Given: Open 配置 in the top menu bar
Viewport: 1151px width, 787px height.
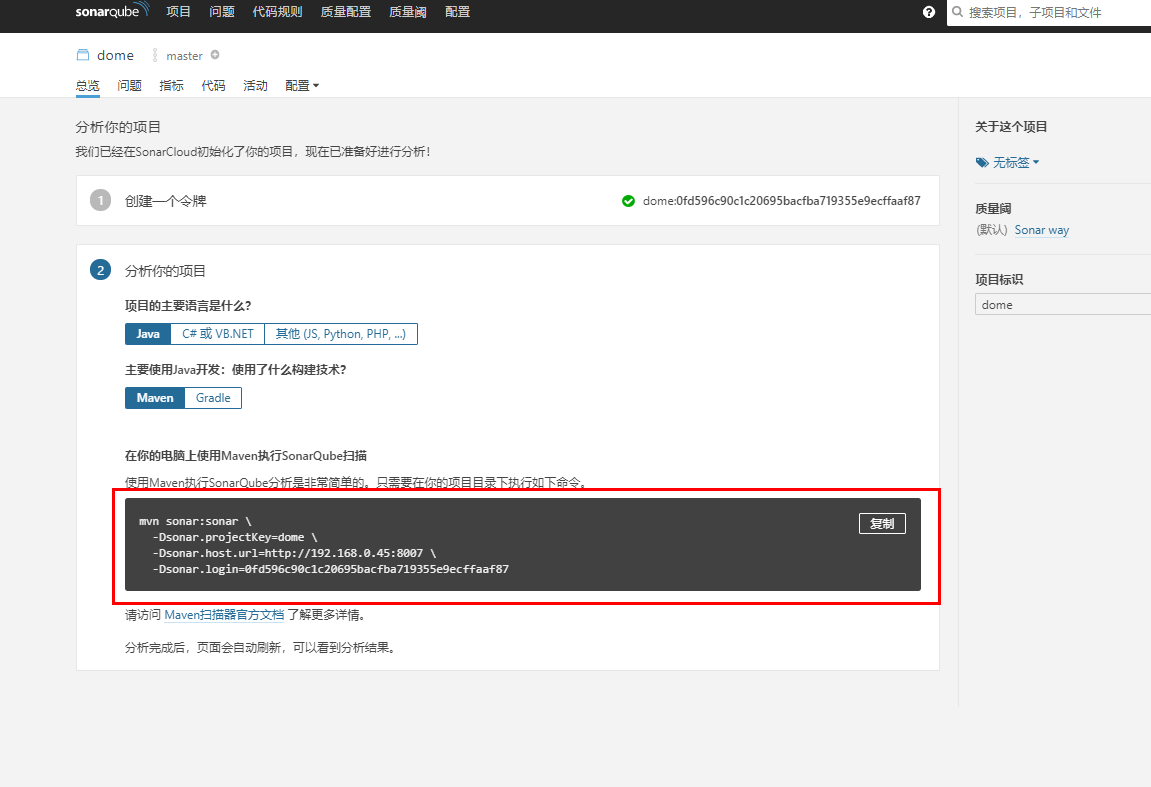Looking at the screenshot, I should [x=457, y=12].
